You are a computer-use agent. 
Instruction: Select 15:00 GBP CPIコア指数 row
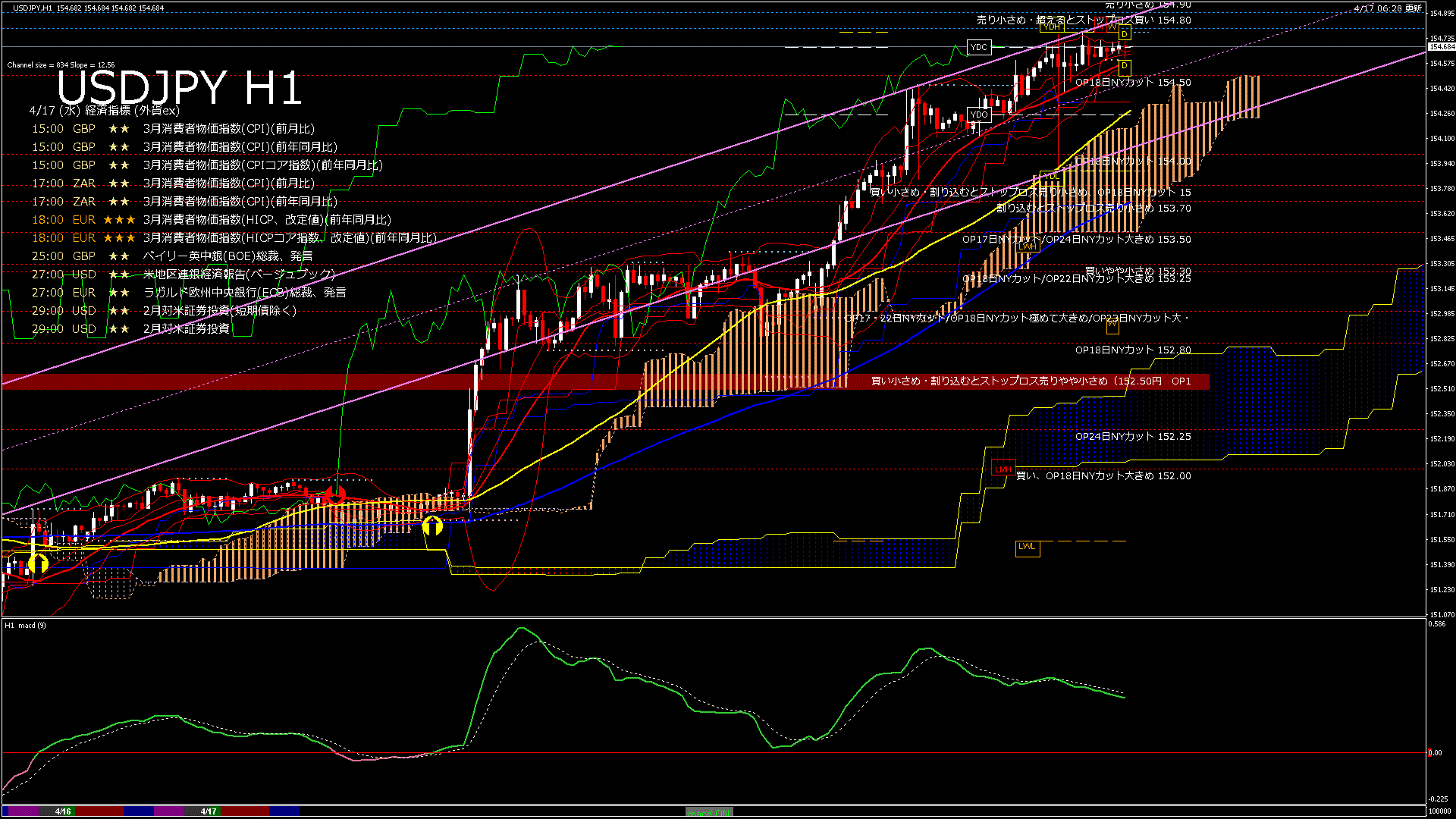point(207,165)
